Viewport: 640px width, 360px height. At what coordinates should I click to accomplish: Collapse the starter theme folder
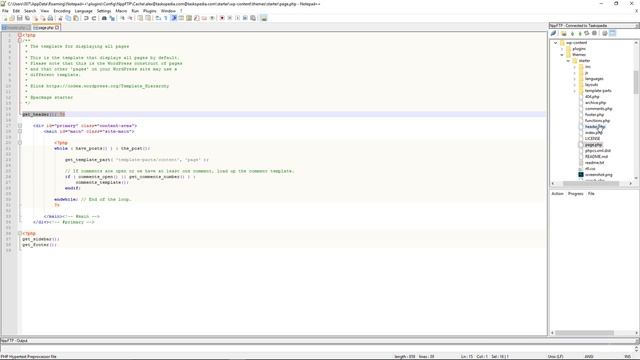[x=568, y=60]
